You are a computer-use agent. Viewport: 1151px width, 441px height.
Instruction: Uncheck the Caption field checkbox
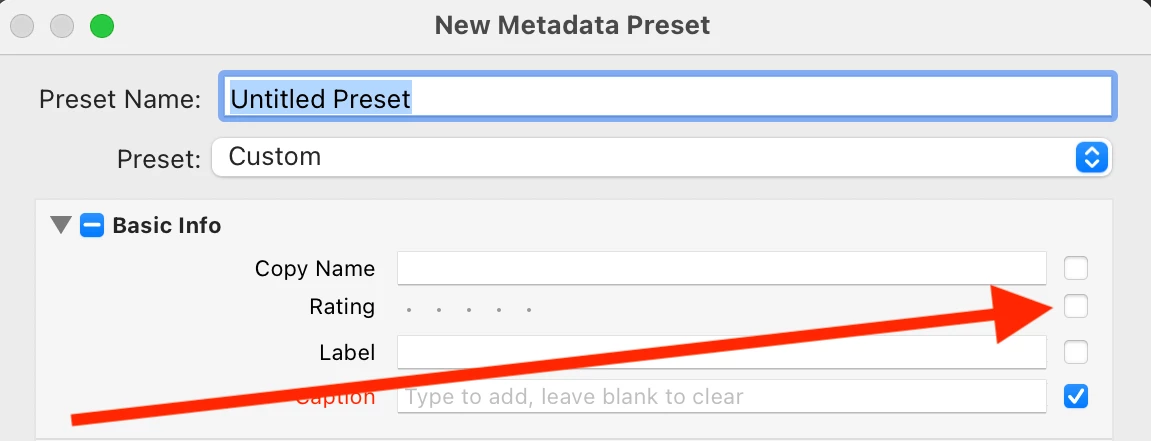(x=1076, y=397)
